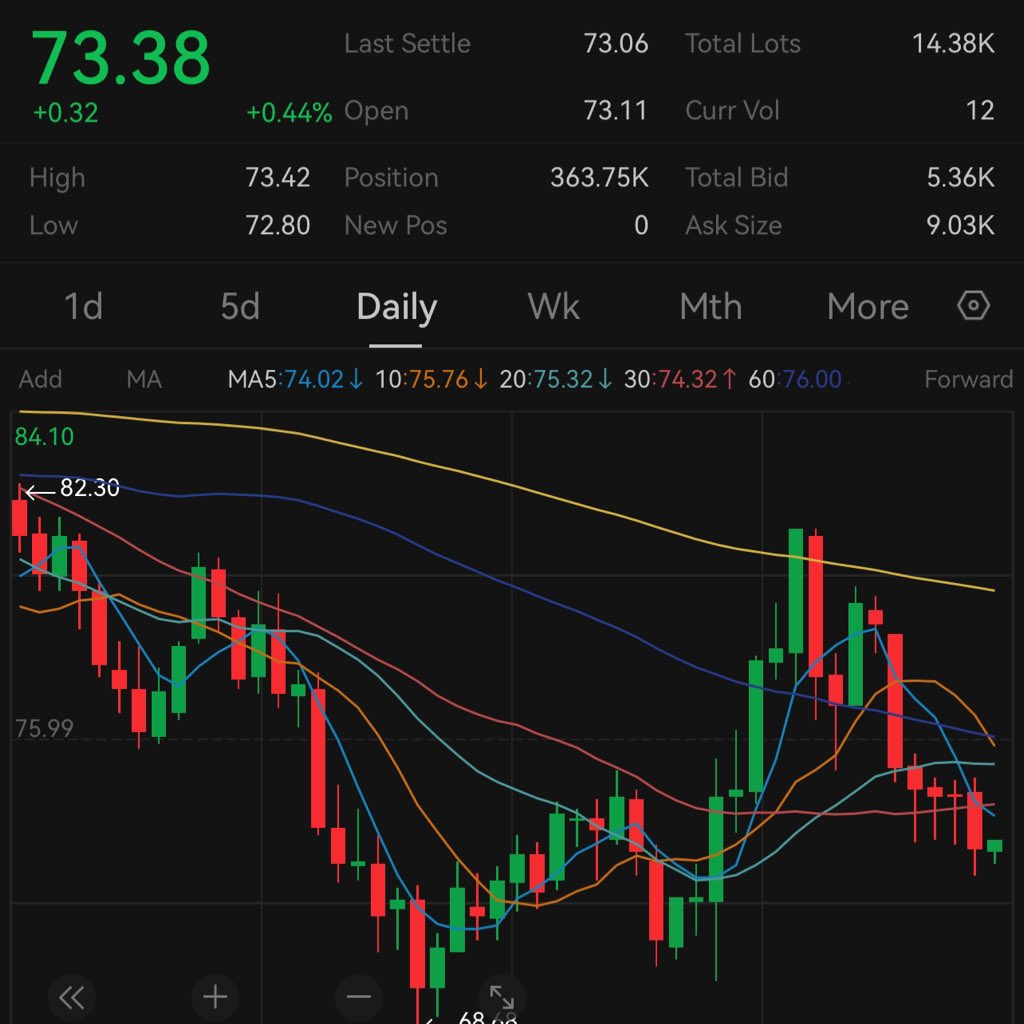1024x1024 pixels.
Task: Tap the MA30 value 74.32
Action: [x=688, y=379]
